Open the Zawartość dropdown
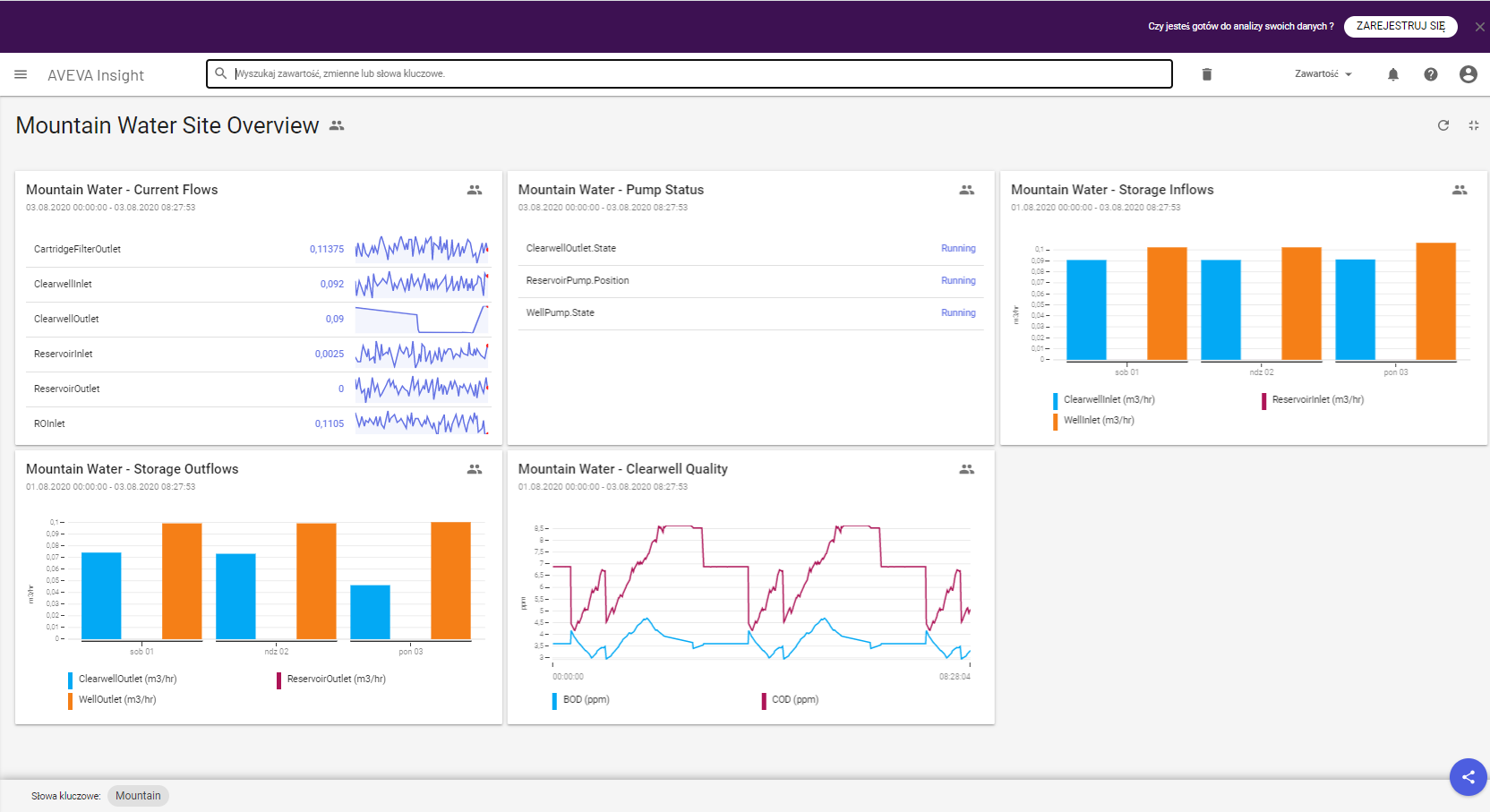The height and width of the screenshot is (812, 1490). (1323, 74)
